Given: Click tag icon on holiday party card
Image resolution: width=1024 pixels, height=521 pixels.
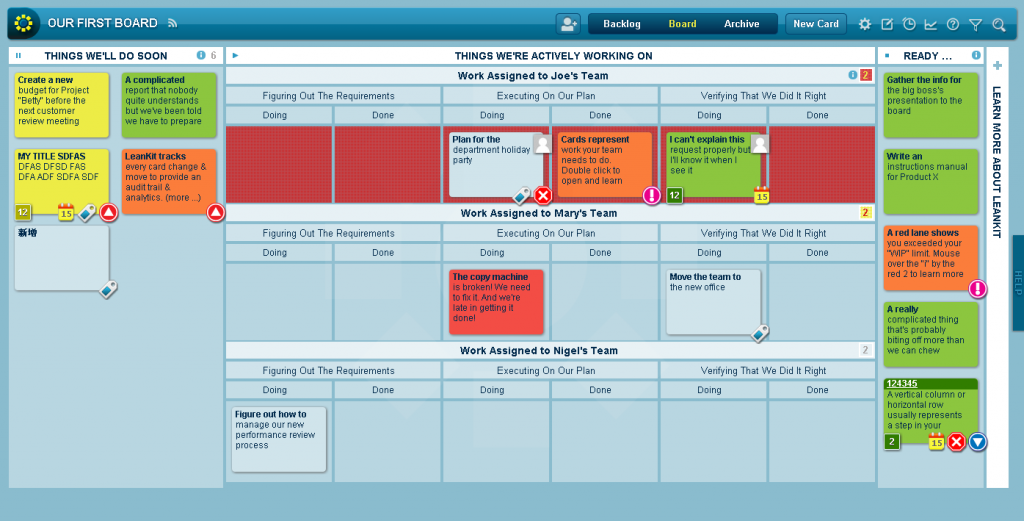Looking at the screenshot, I should pyautogui.click(x=521, y=195).
